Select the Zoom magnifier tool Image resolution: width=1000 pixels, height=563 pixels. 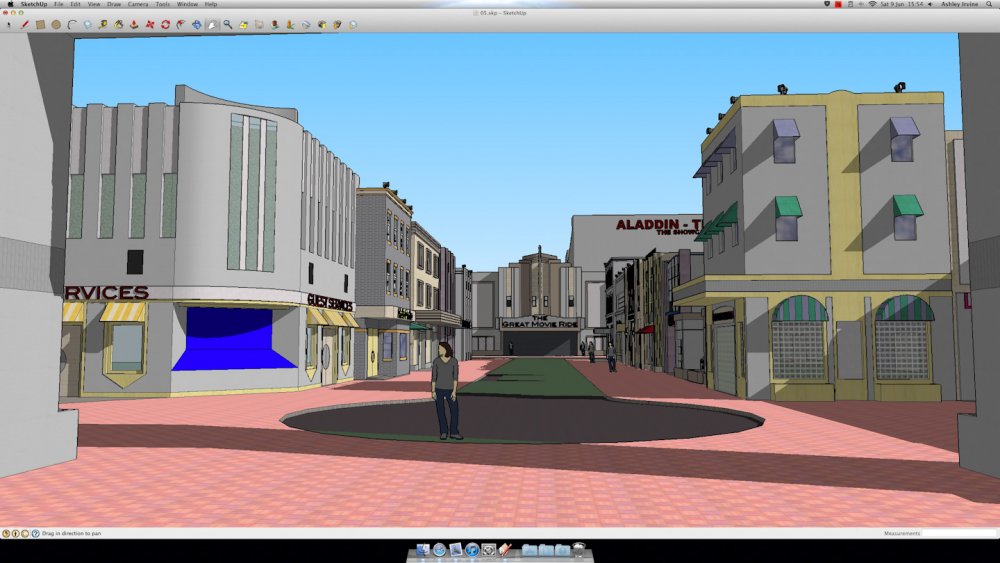[228, 24]
